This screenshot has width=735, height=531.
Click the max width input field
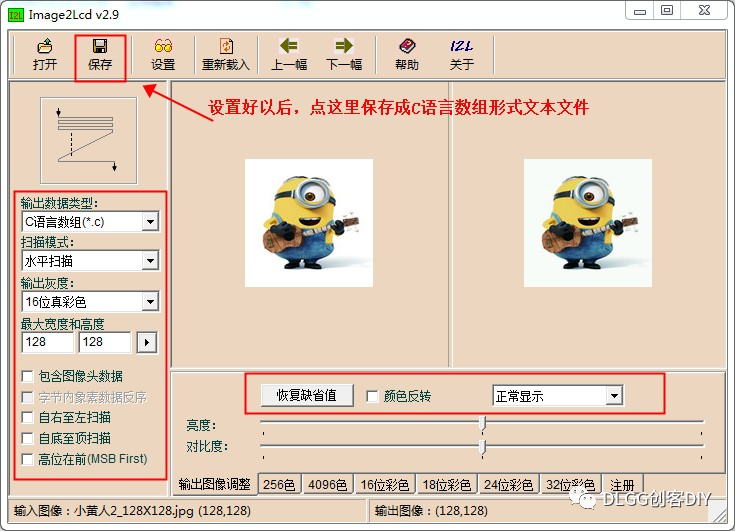tap(48, 342)
